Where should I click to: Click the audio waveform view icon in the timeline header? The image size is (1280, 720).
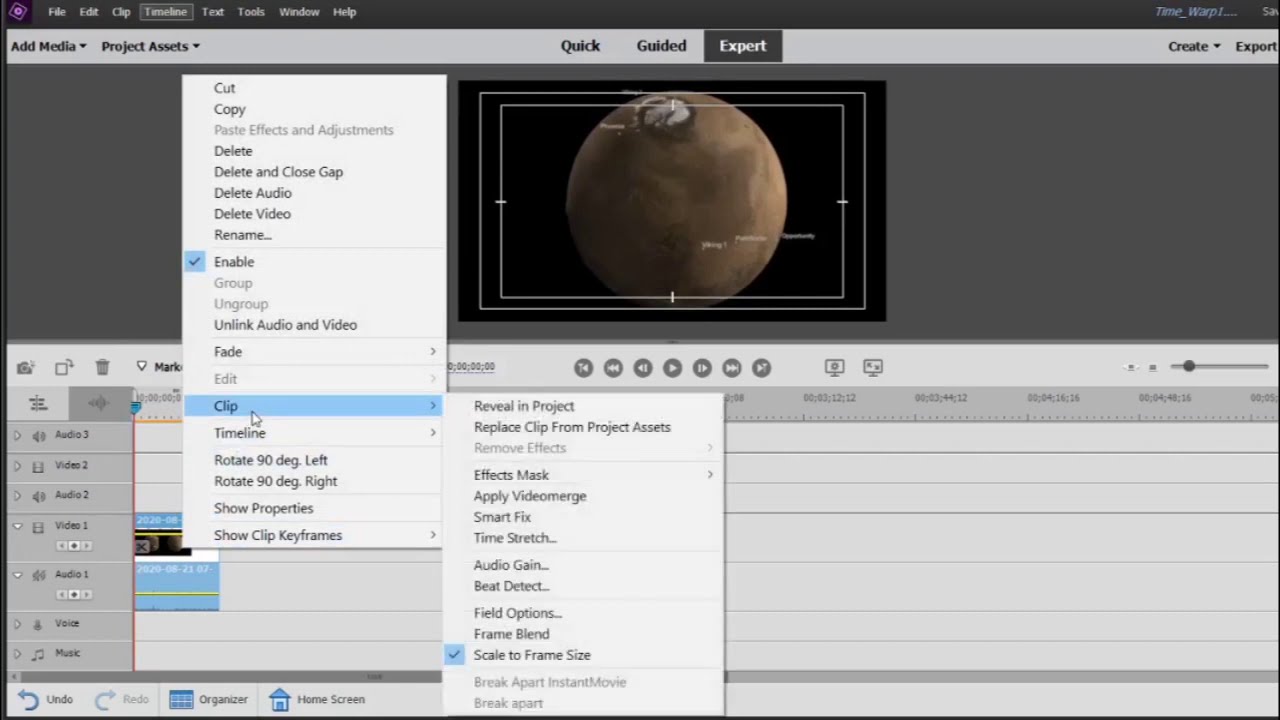point(98,403)
